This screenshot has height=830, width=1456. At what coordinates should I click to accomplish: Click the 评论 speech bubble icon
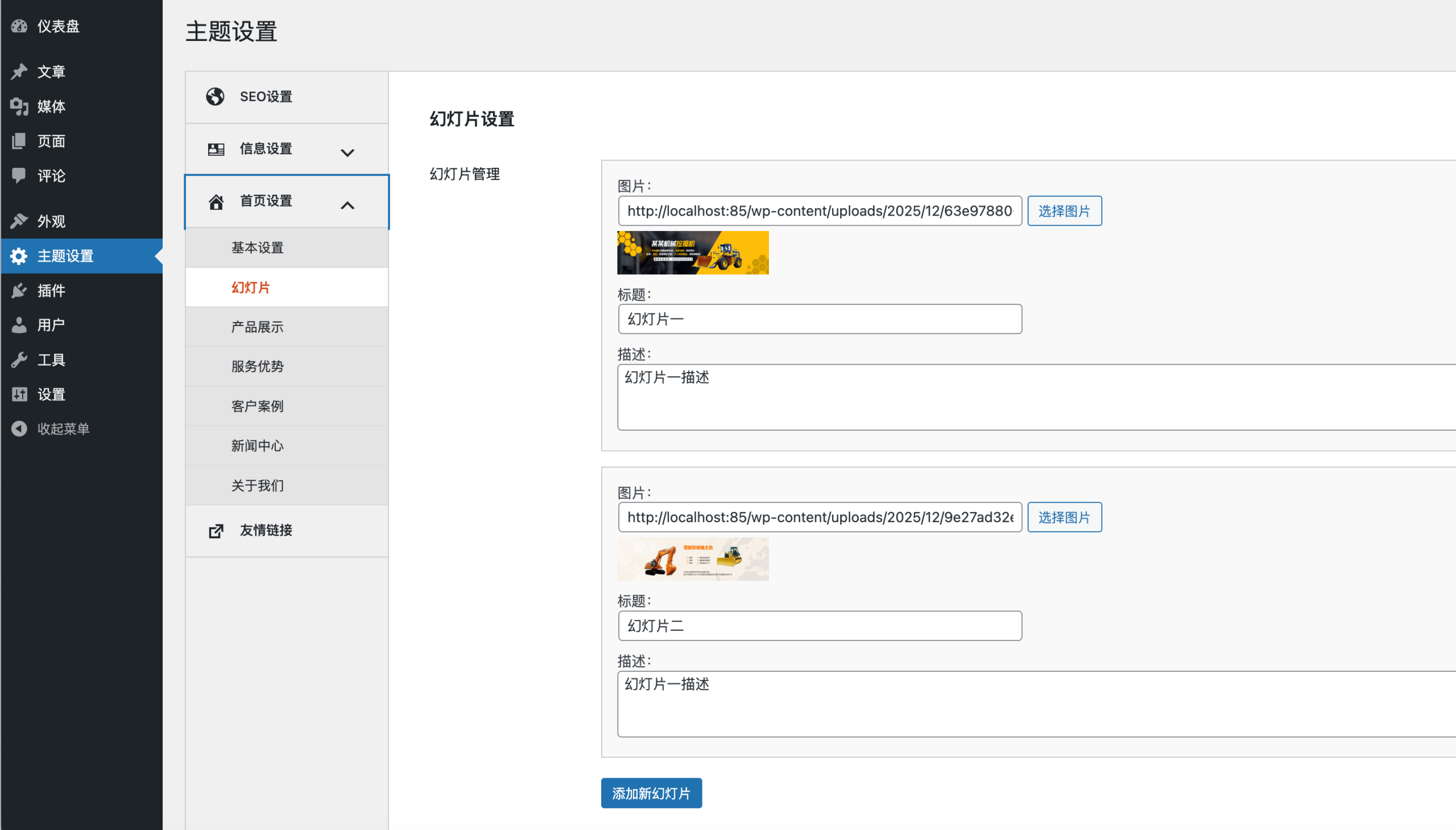click(x=19, y=176)
